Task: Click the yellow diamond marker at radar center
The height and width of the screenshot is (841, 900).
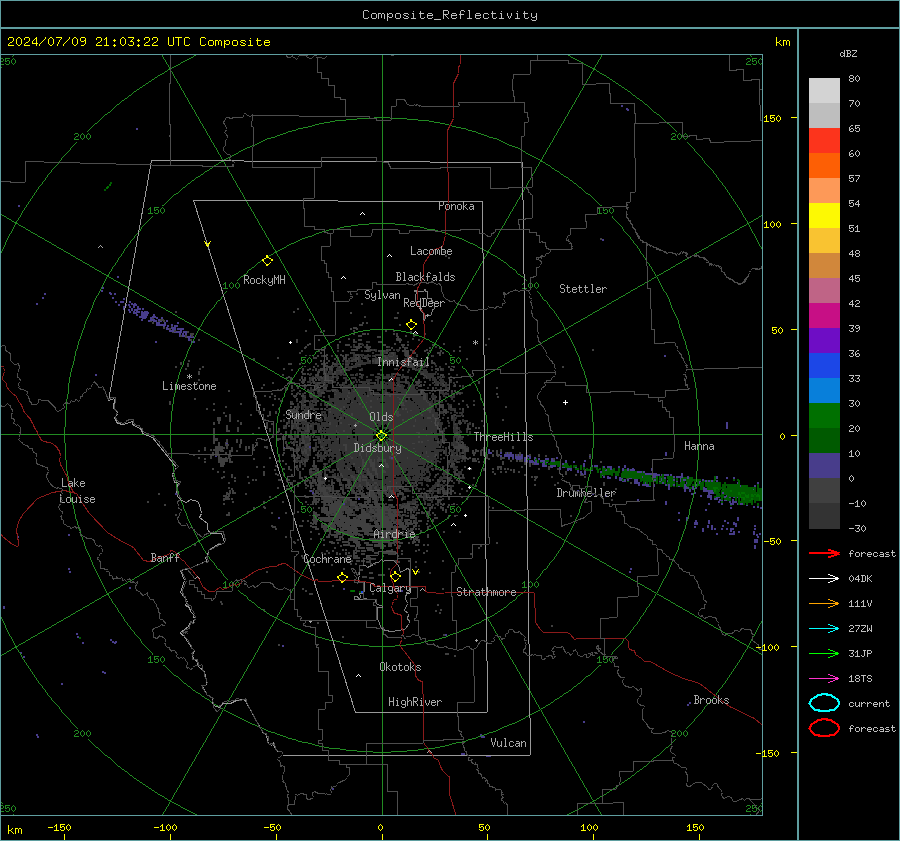Action: [382, 435]
